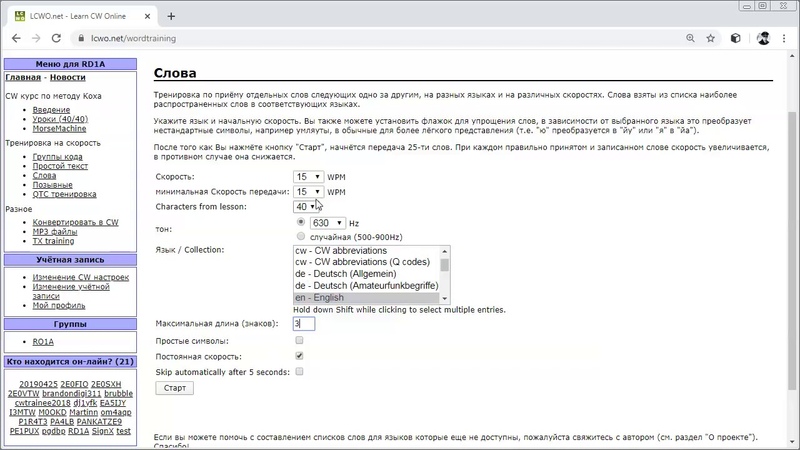Reload the lcwo.net page
Image resolution: width=800 pixels, height=450 pixels.
point(56,38)
